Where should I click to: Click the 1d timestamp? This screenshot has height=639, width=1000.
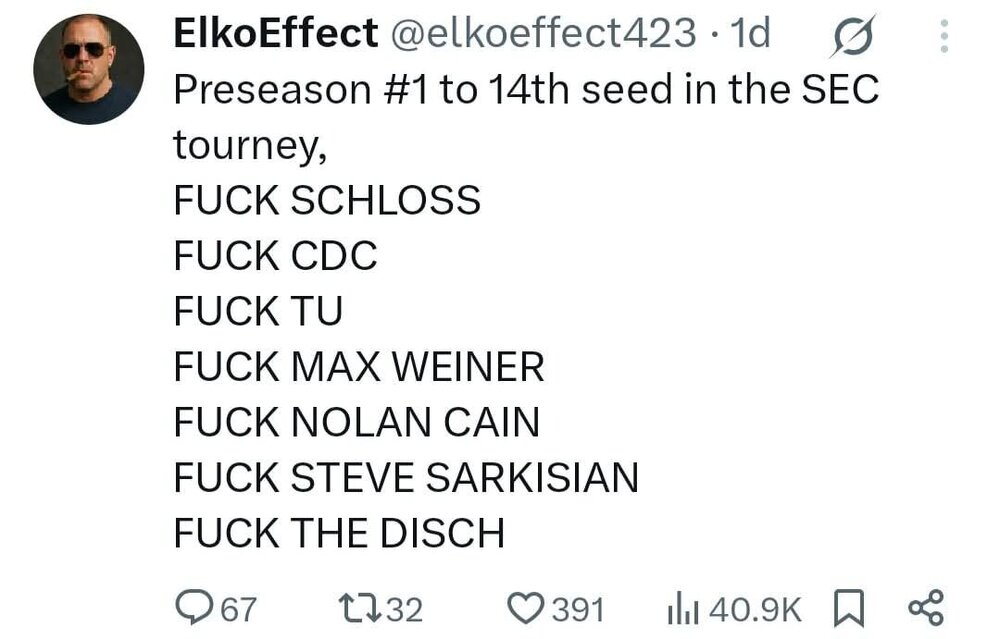pyautogui.click(x=752, y=34)
